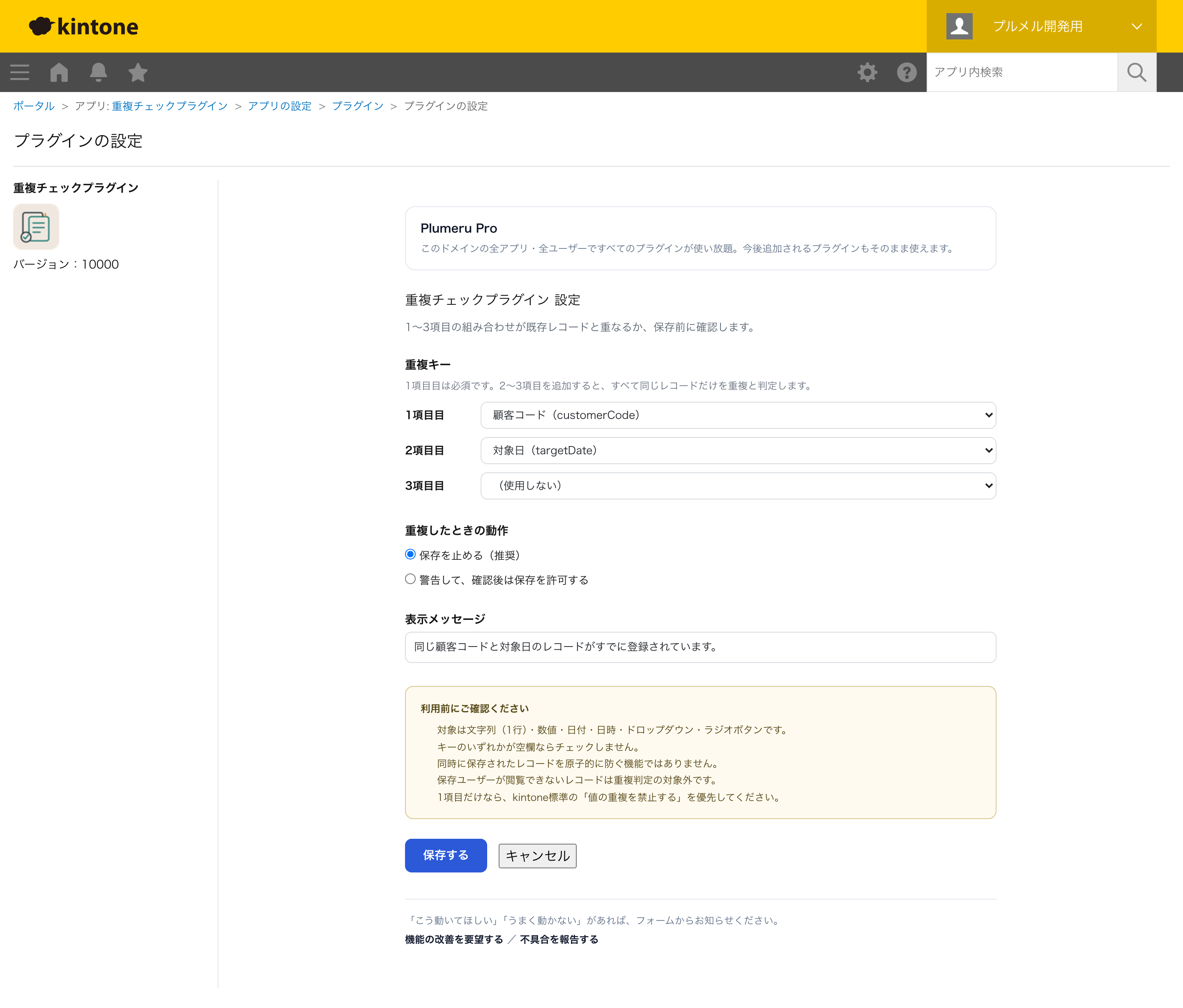Click the 保存ユーザーが閲覧できないレコード notice line
Viewport: 1183px width, 1008px height.
pyautogui.click(x=578, y=780)
